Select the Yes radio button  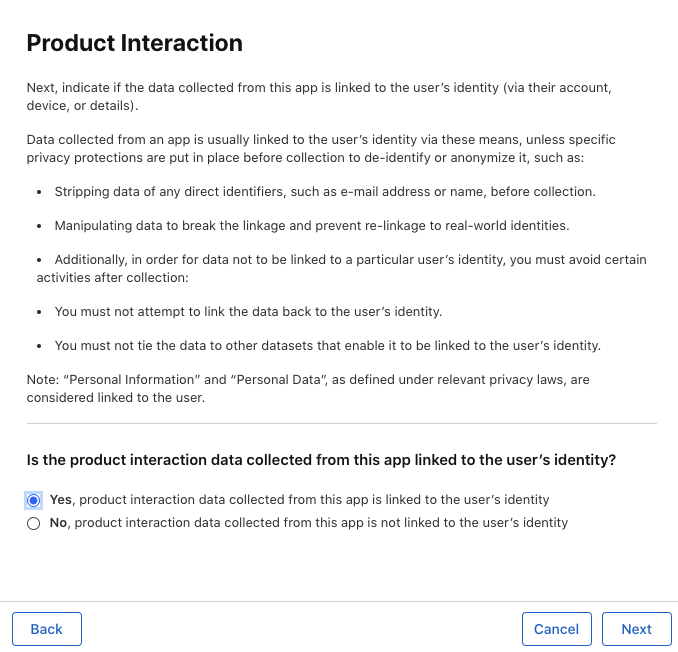tap(34, 500)
